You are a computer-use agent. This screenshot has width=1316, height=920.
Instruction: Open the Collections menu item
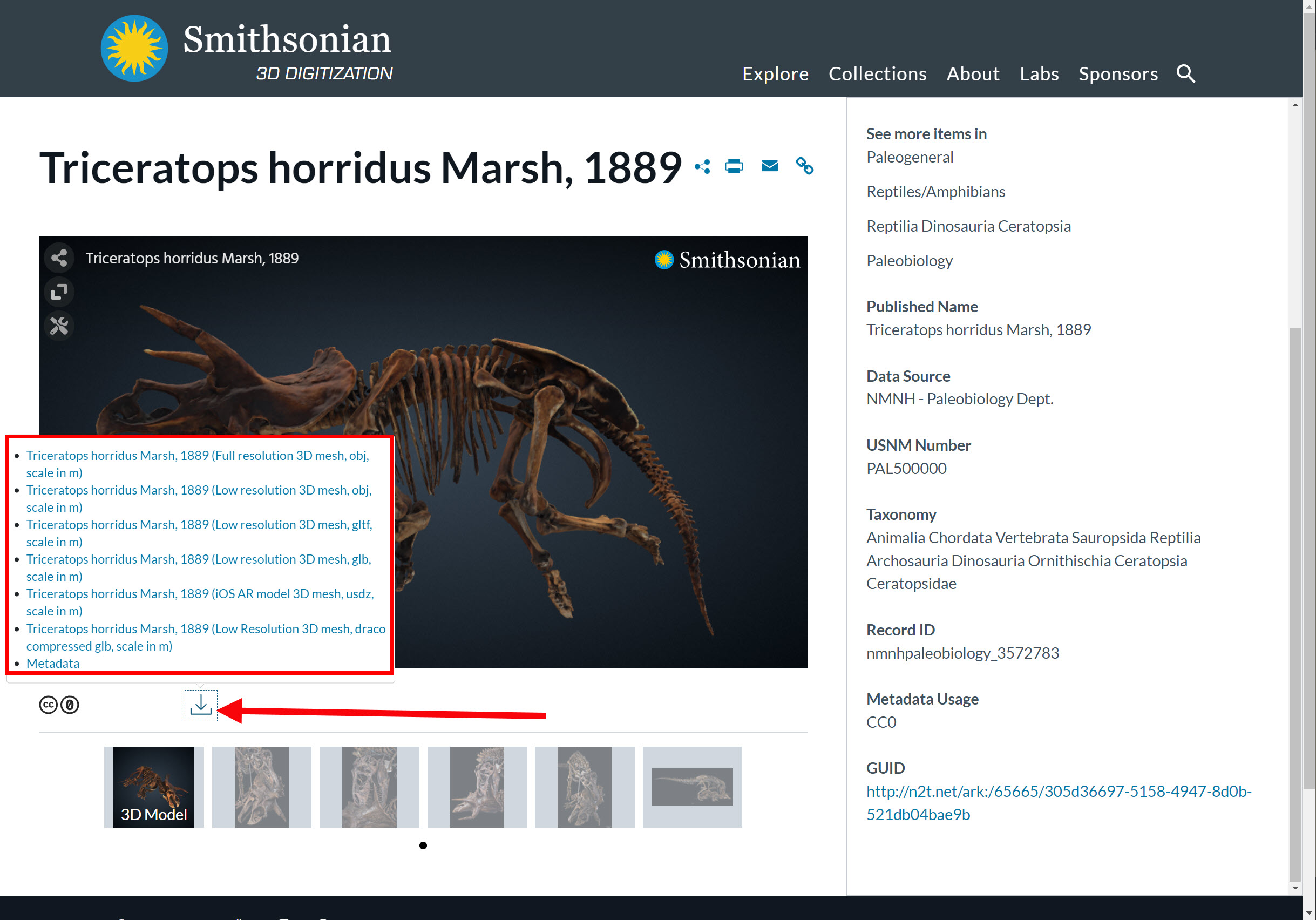tap(877, 74)
